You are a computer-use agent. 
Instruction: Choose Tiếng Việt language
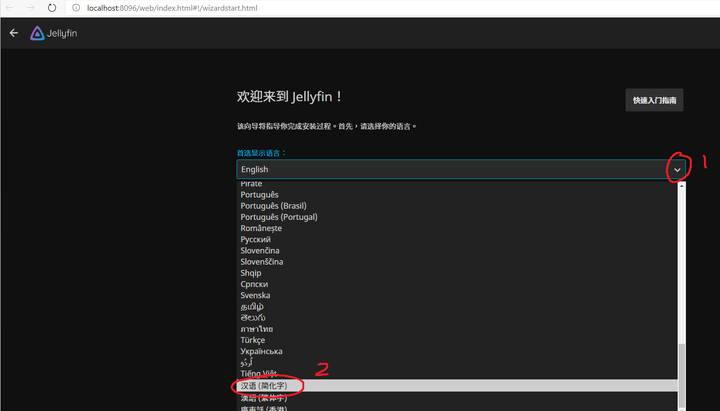pyautogui.click(x=457, y=373)
